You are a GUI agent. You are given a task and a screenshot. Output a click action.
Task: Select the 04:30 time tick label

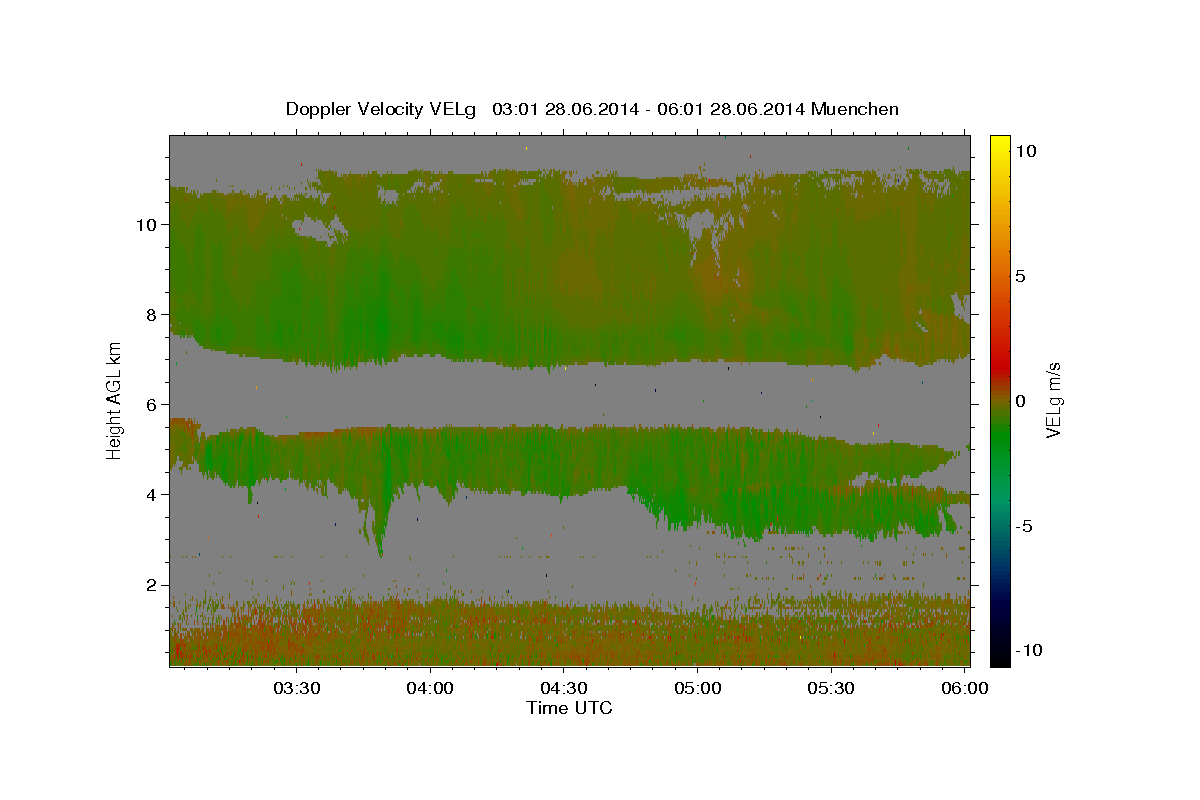pyautogui.click(x=564, y=688)
